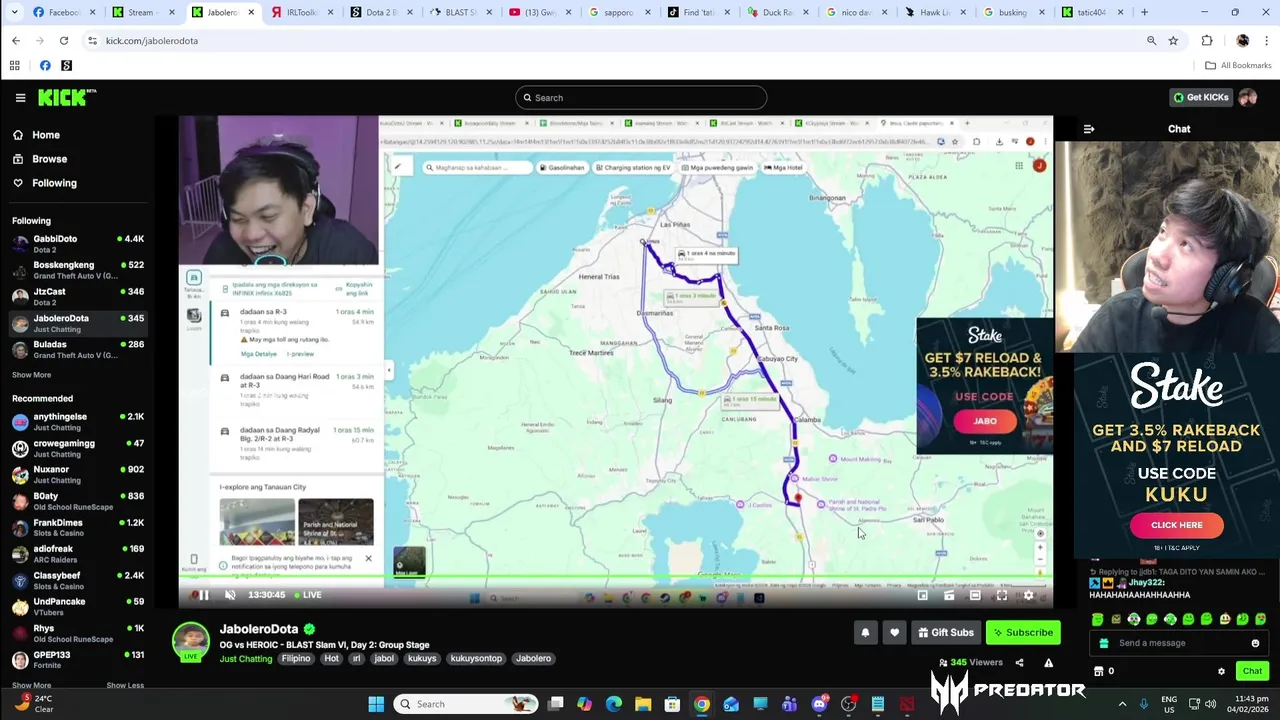Click the Filipino tag
Screen dimensions: 1280x720
pos(296,659)
